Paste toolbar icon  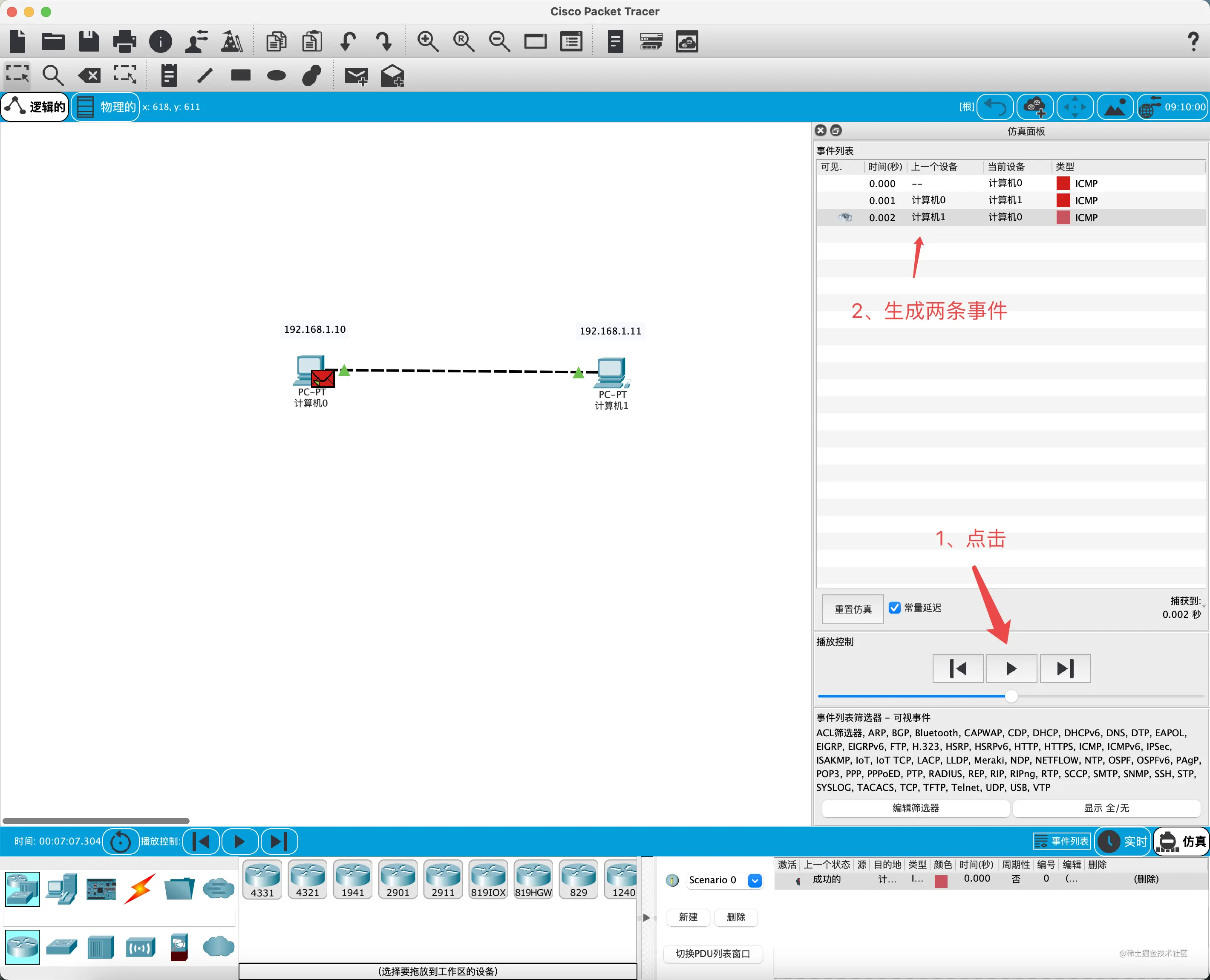311,41
